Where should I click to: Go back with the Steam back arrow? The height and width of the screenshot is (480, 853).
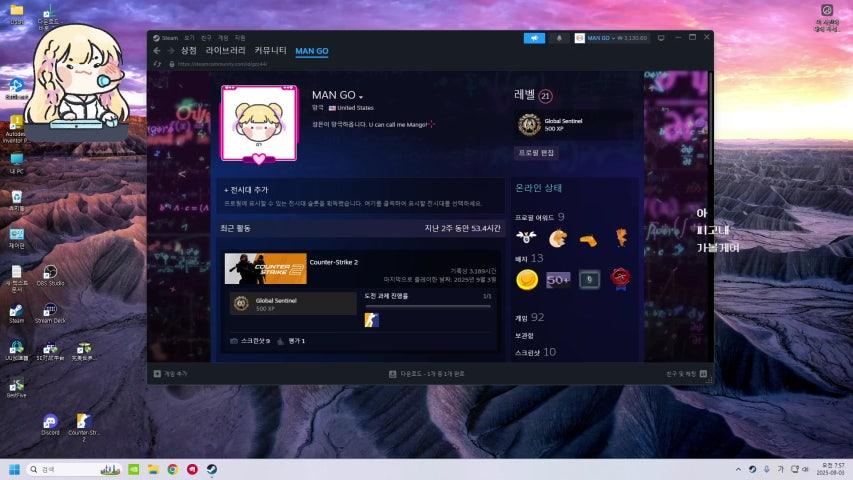tap(157, 51)
